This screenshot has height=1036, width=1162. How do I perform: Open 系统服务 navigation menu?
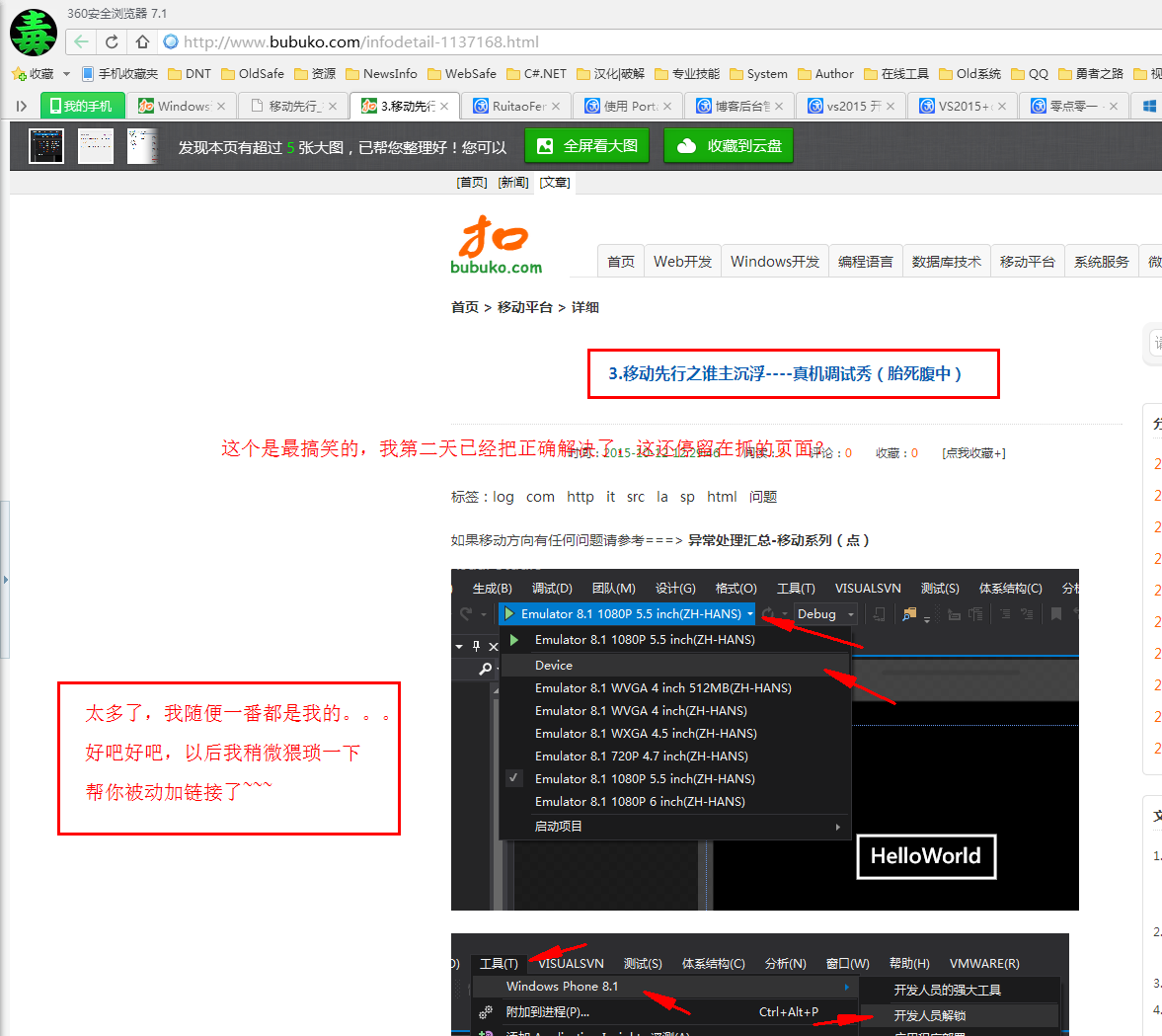tap(1101, 261)
